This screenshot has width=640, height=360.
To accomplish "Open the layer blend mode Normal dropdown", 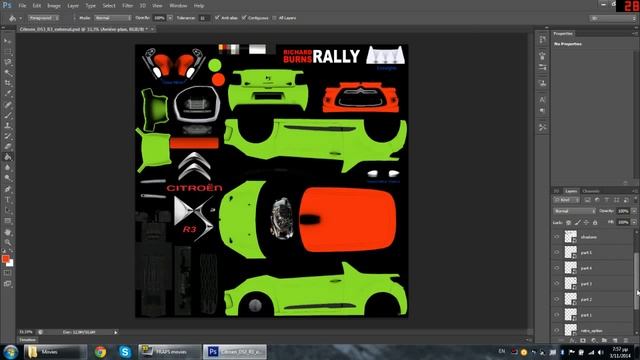I will pyautogui.click(x=574, y=211).
